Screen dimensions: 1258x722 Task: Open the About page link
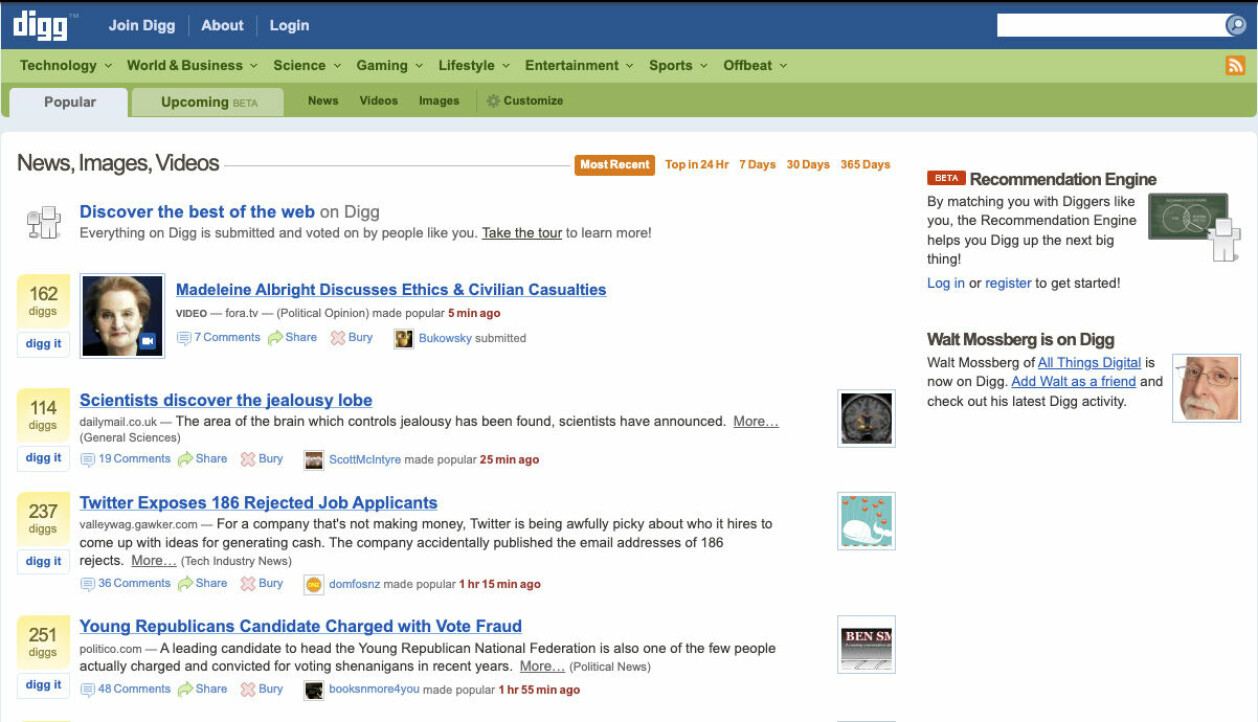[x=222, y=26]
